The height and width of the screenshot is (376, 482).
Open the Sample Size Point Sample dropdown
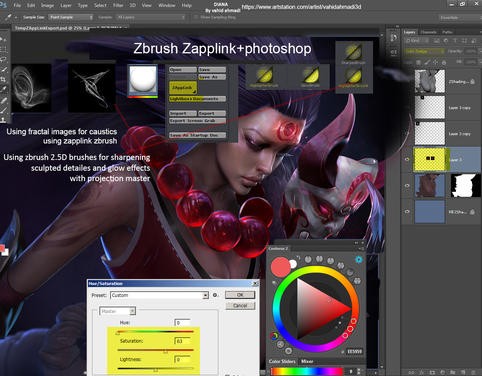tap(71, 17)
